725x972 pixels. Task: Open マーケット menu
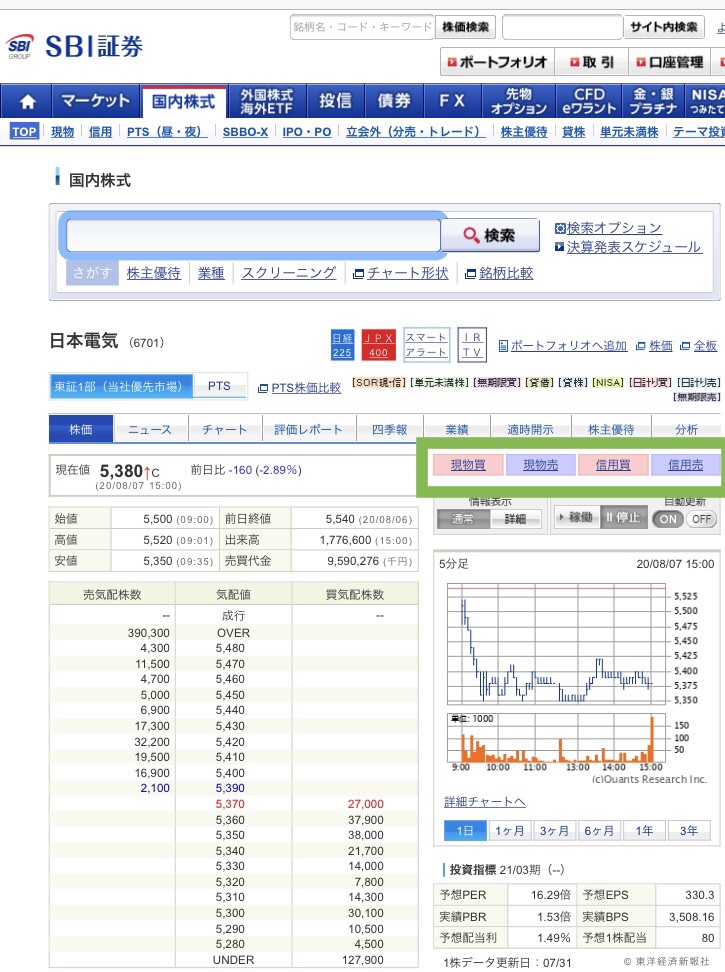(95, 101)
